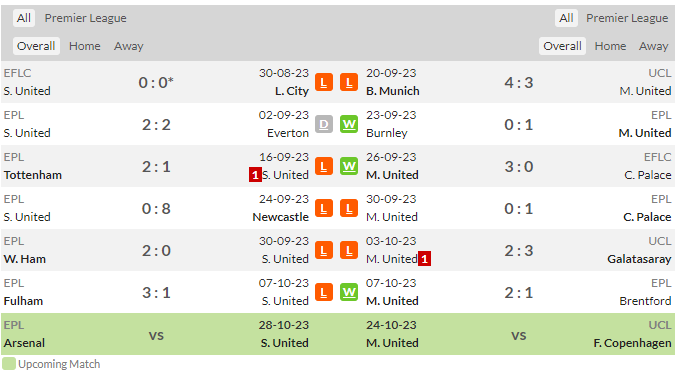
Task: Click the loss badge for L. City match
Action: click(324, 82)
